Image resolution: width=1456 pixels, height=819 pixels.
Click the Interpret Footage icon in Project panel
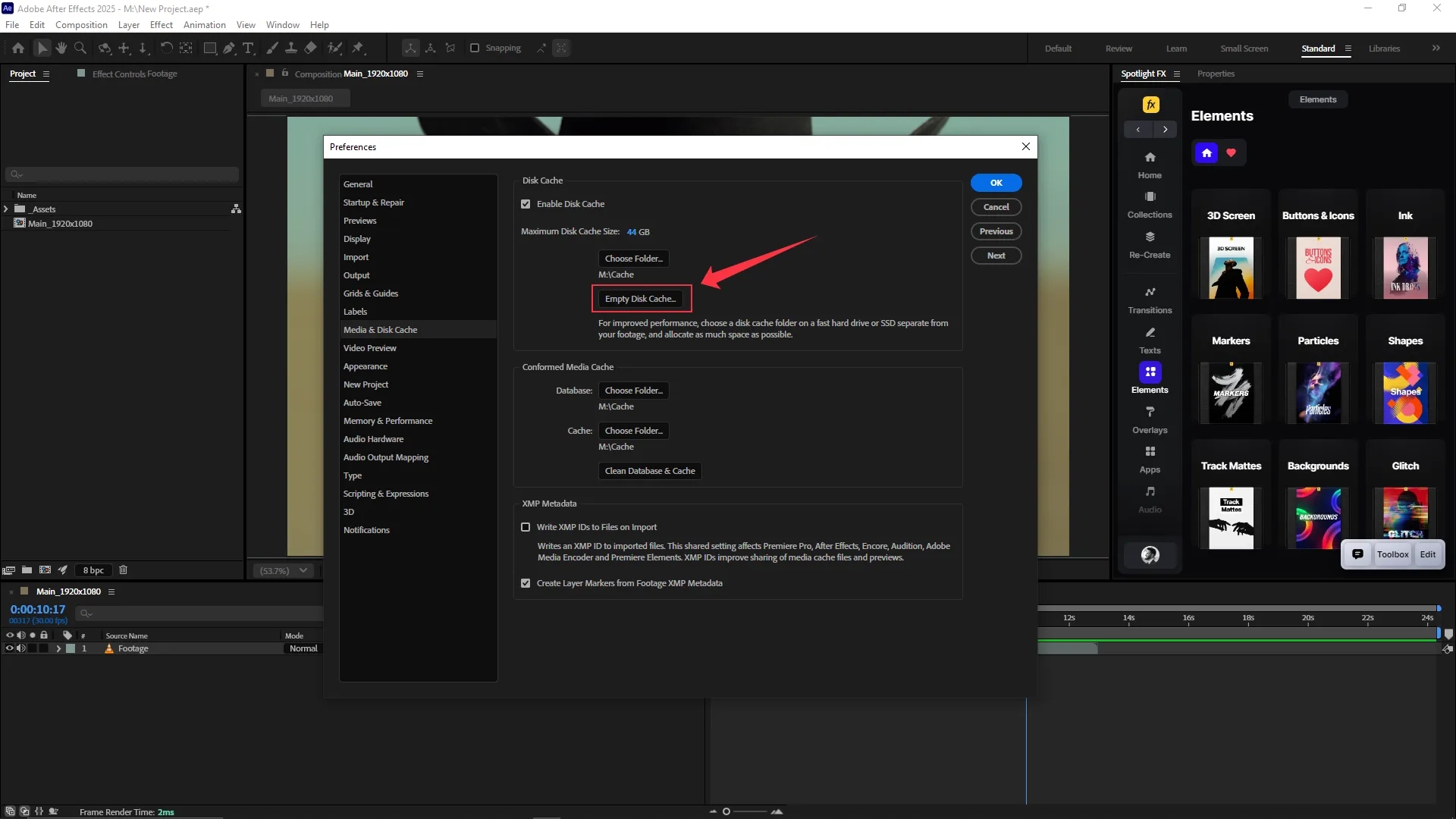(8, 570)
